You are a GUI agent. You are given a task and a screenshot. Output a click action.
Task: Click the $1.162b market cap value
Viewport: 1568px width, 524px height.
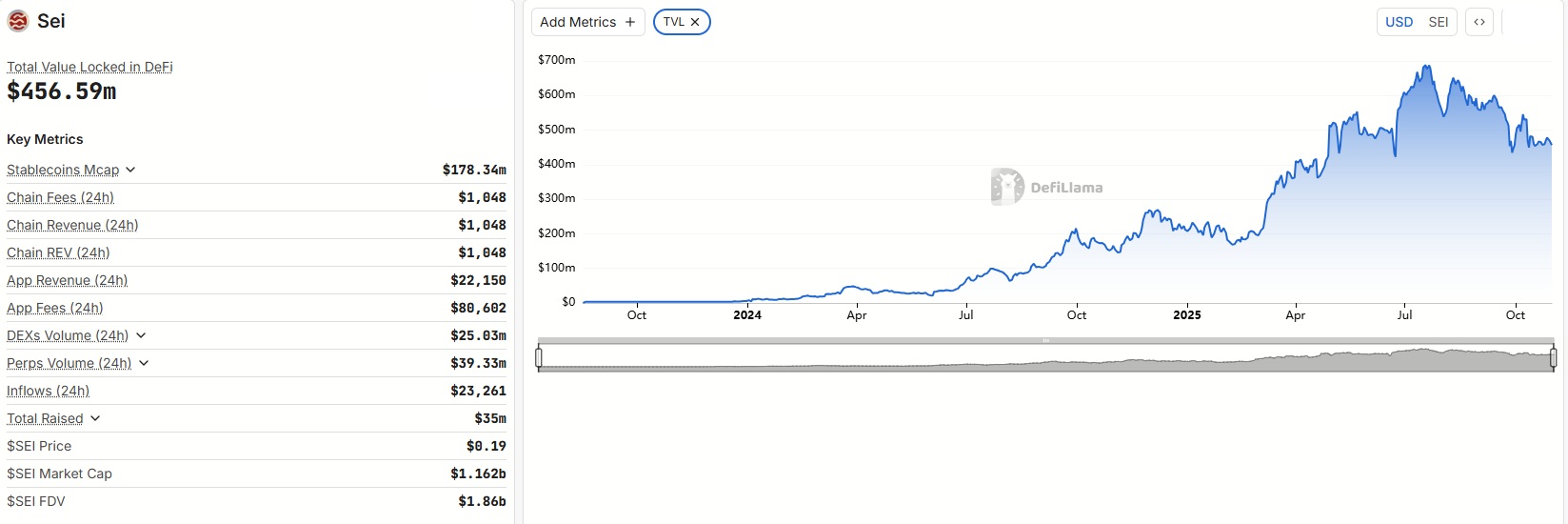click(x=479, y=474)
